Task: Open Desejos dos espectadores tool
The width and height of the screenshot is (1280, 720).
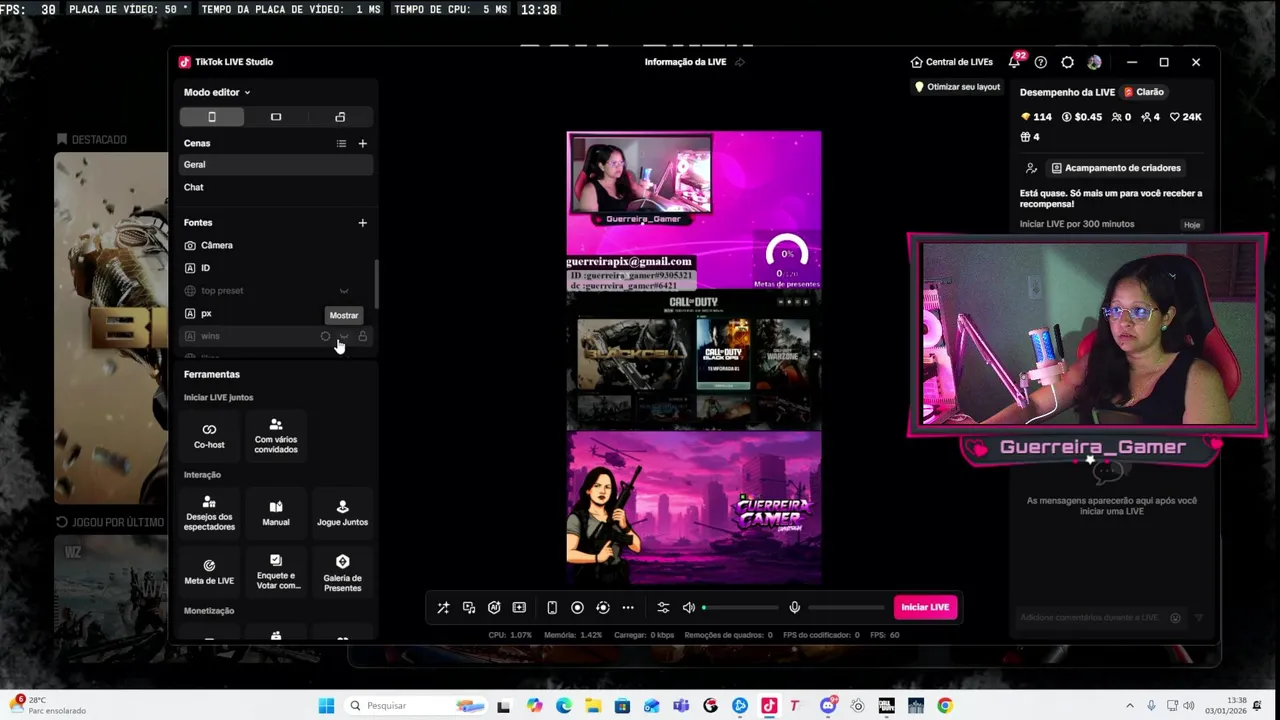Action: click(x=209, y=514)
